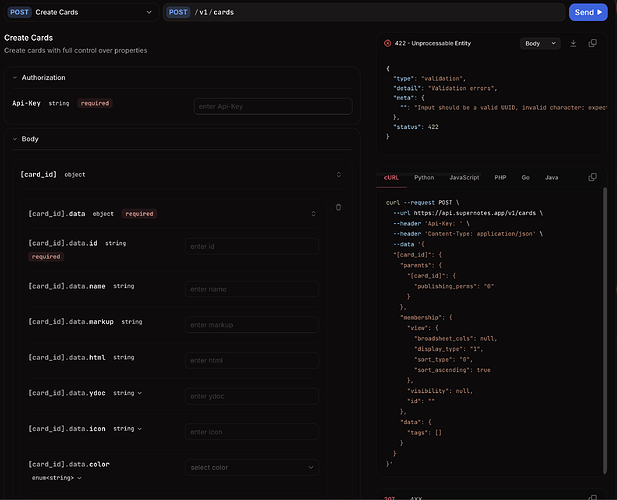This screenshot has height=500, width=617.
Task: Click the POST badge in the URL bar
Action: tap(178, 12)
